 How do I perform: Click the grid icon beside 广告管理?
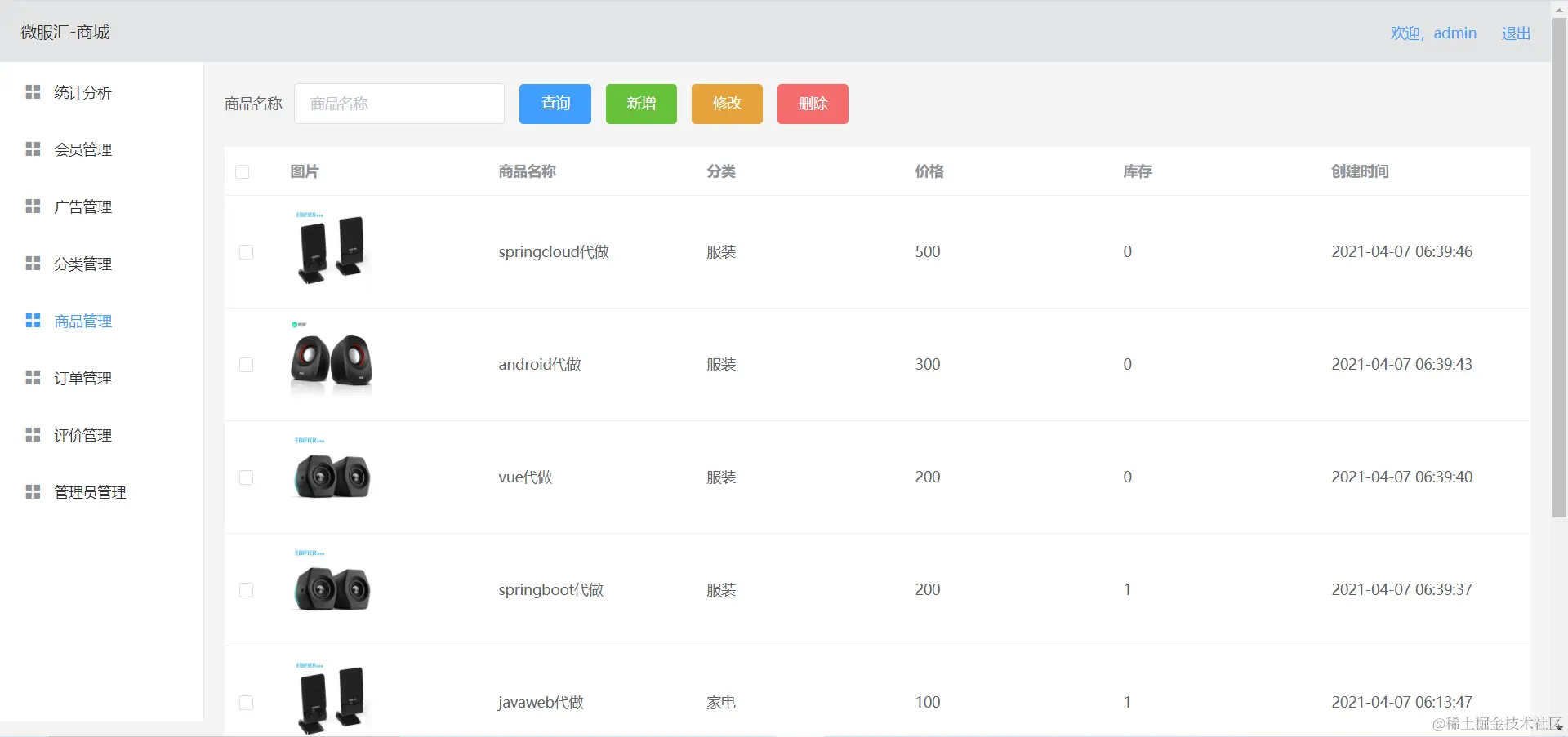coord(33,206)
